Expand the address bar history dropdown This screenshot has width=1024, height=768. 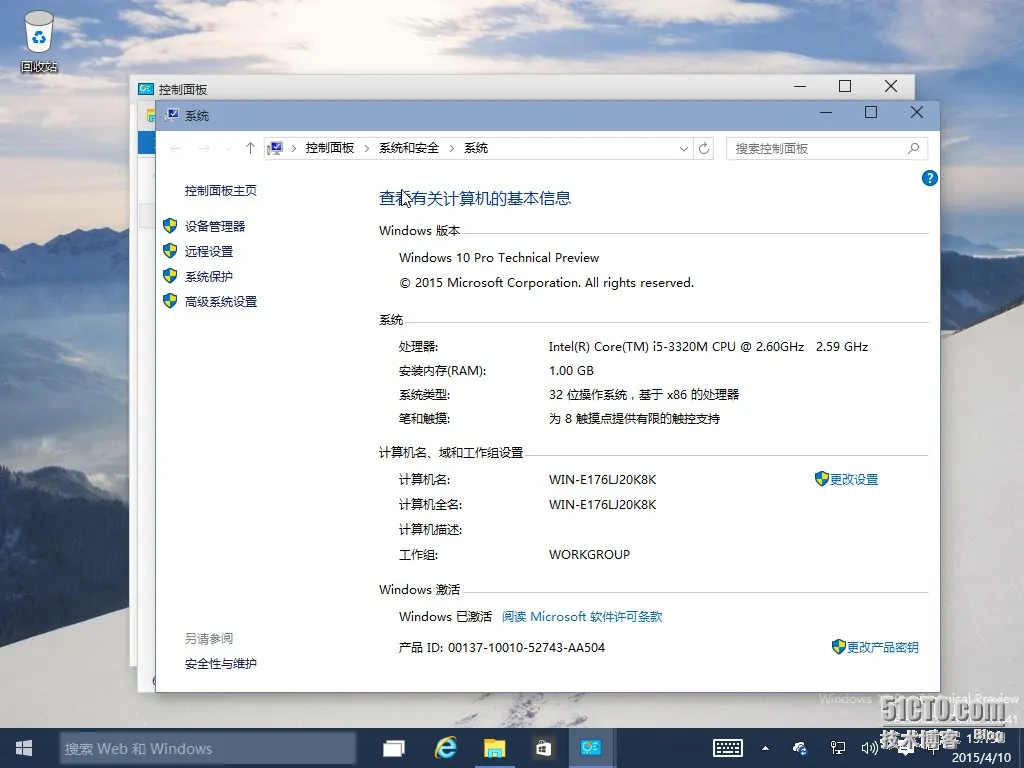click(x=684, y=149)
